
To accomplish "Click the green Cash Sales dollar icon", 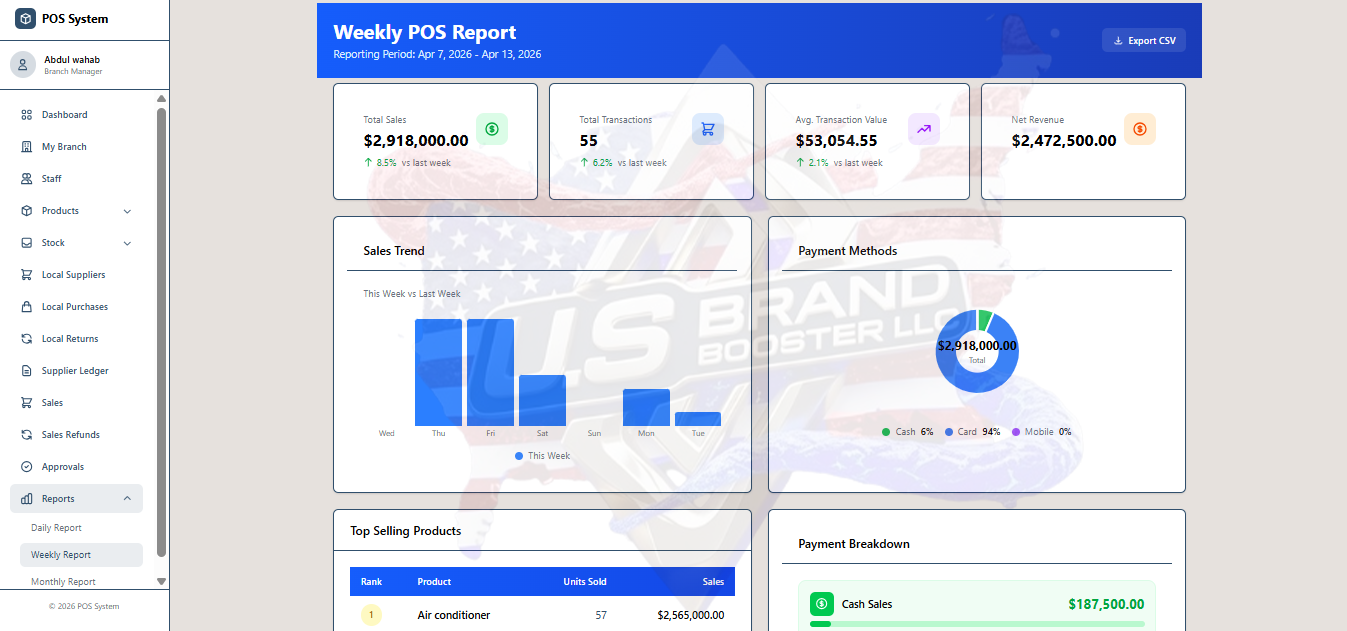I will coord(821,604).
